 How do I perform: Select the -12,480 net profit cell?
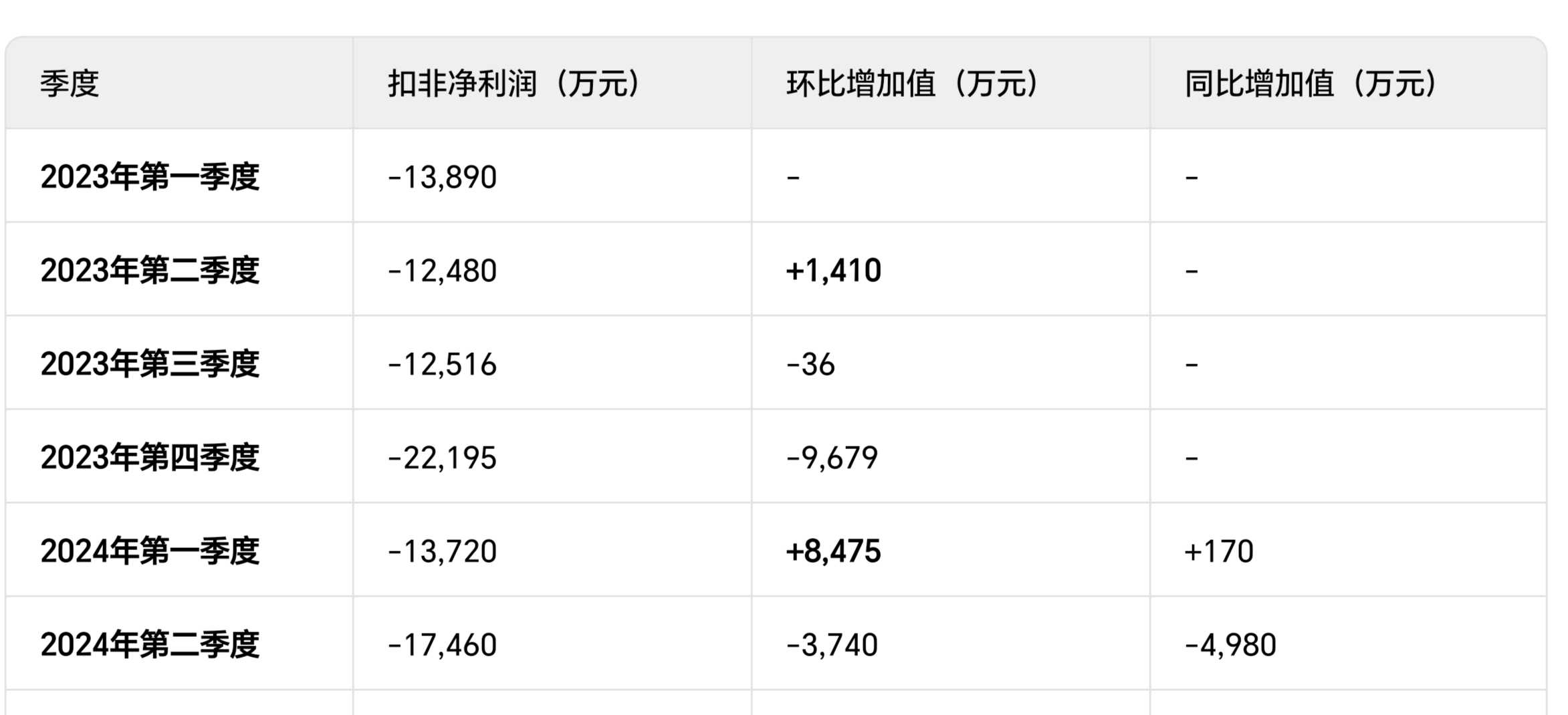tap(442, 271)
